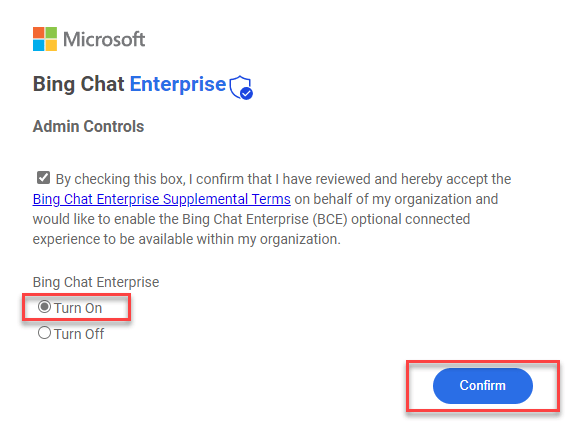Uncheck the supplemental terms acceptance checkbox
The width and height of the screenshot is (576, 440).
click(43, 178)
